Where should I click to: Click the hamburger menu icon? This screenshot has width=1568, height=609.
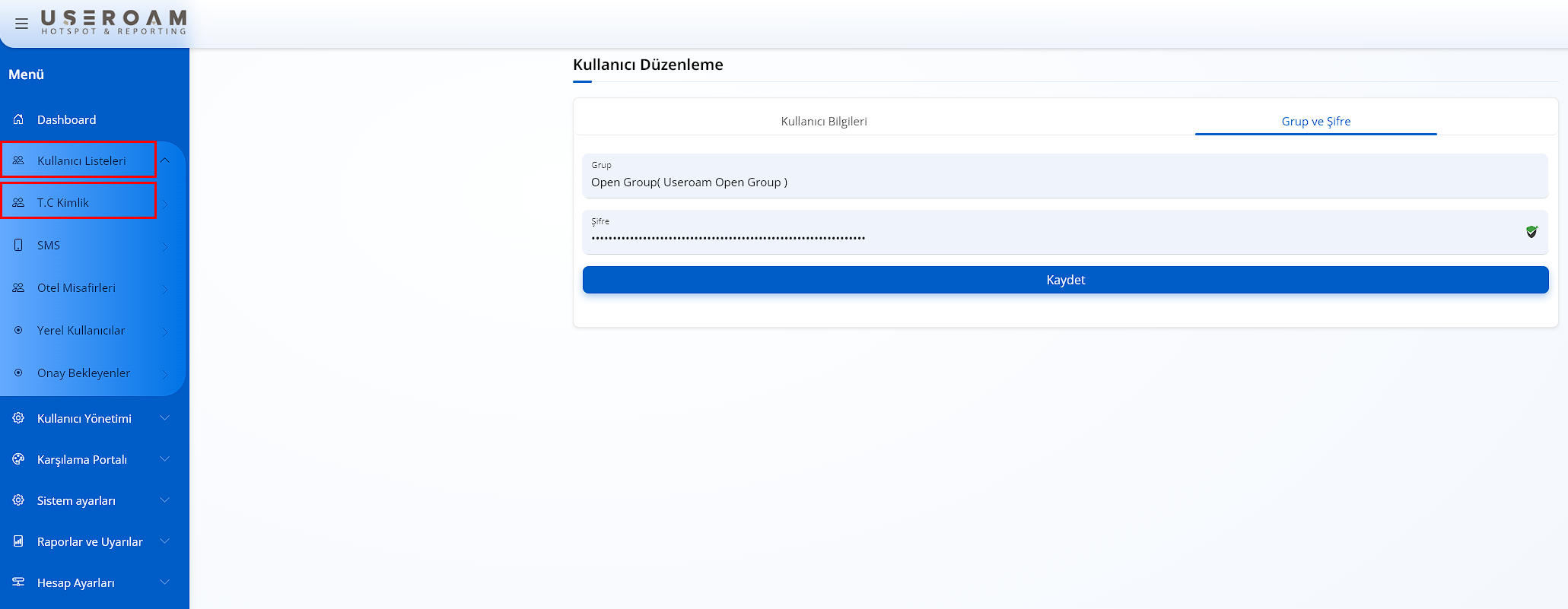21,24
